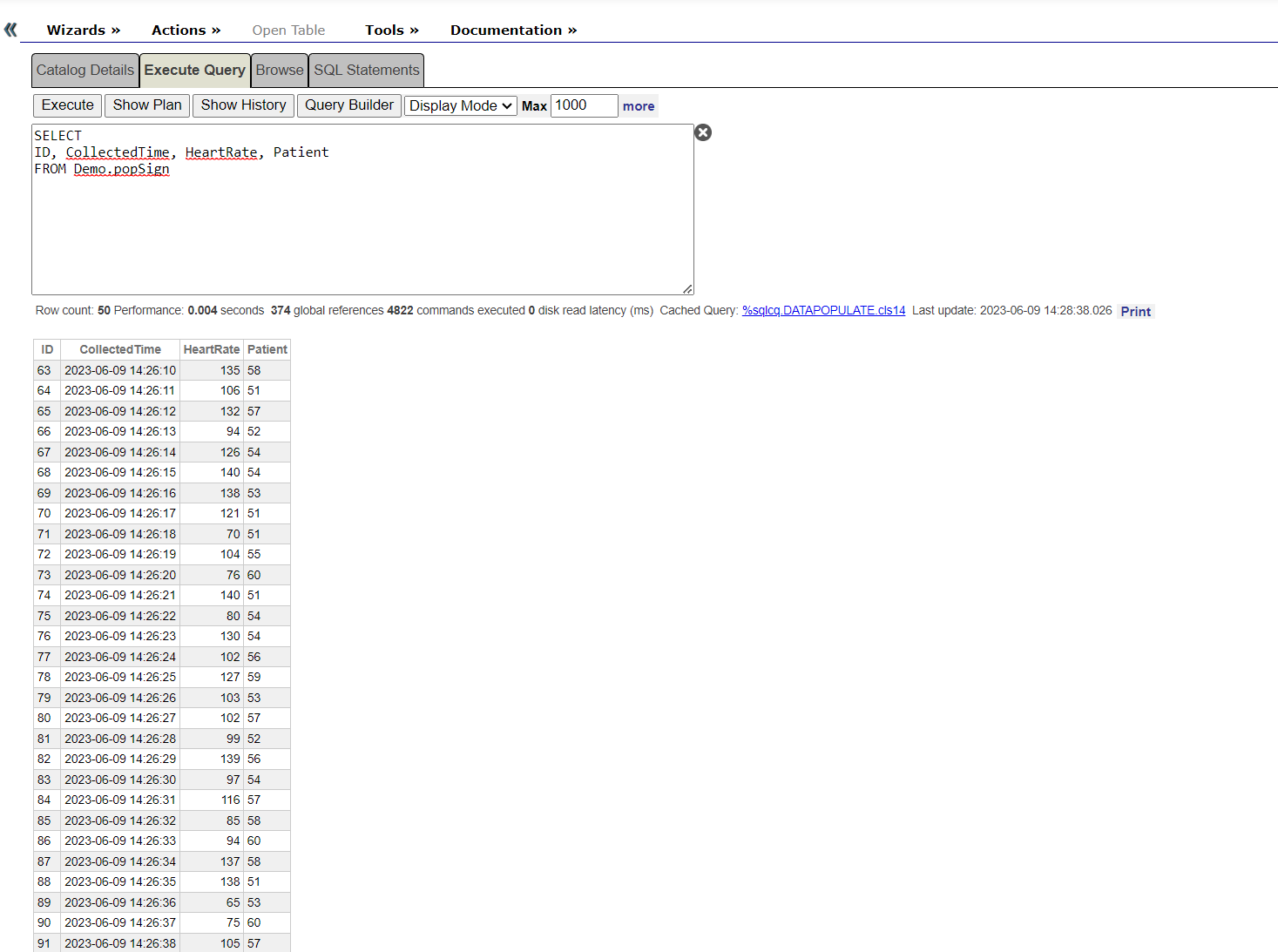
Task: Switch to the Catalog Details tab
Action: 85,71
